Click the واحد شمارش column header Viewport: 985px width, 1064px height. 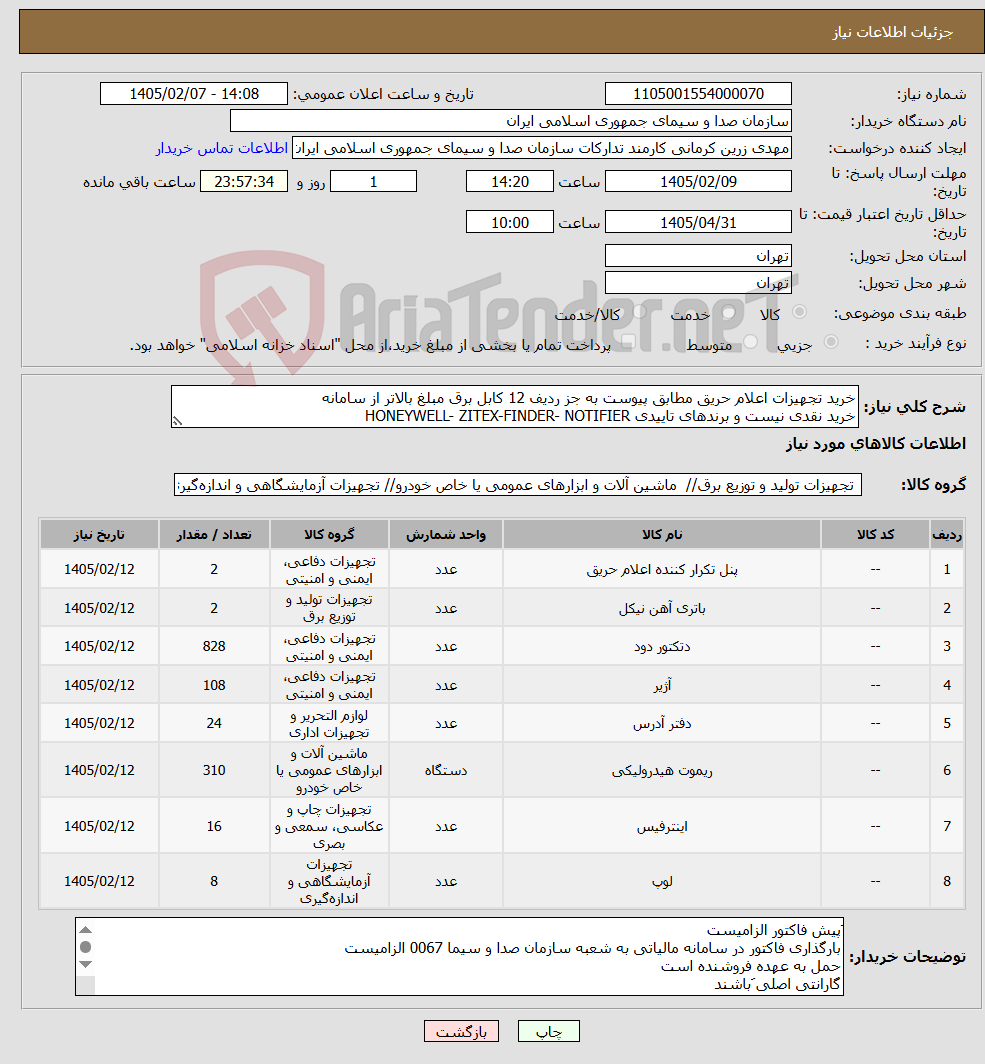(x=446, y=535)
